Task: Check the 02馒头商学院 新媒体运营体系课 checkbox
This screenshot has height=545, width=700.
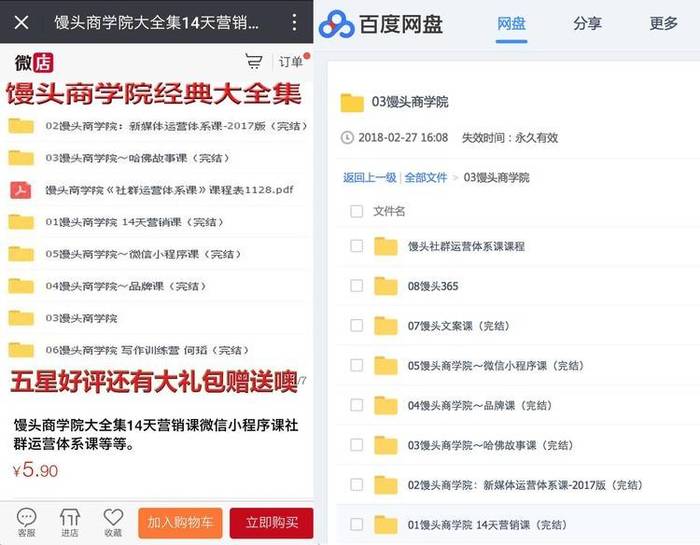Action: click(x=357, y=485)
